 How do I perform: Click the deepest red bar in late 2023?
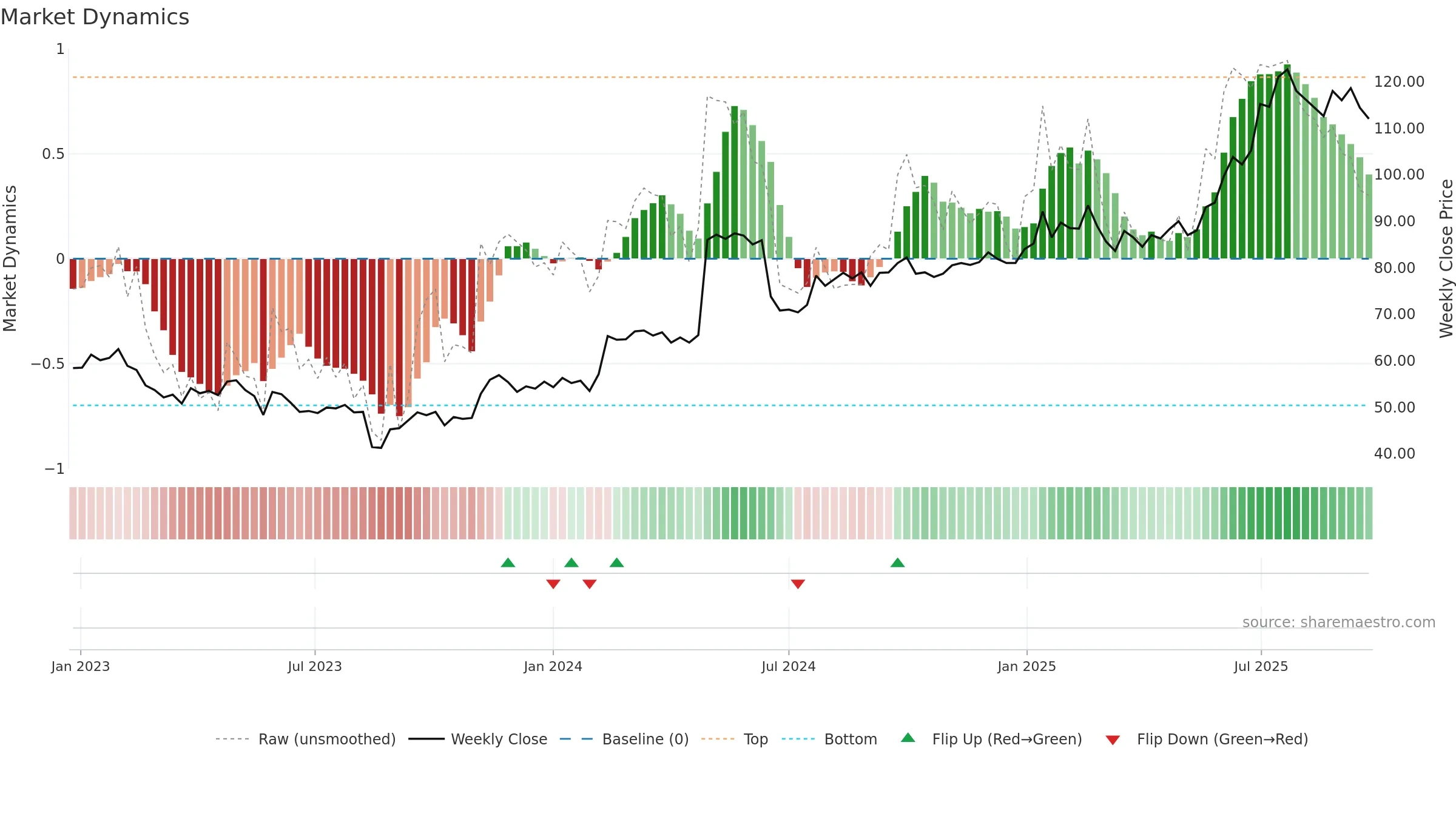(399, 337)
